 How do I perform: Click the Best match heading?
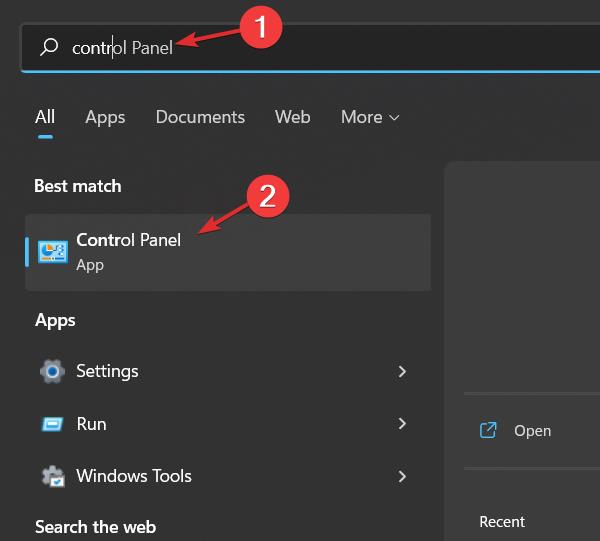pyautogui.click(x=78, y=186)
